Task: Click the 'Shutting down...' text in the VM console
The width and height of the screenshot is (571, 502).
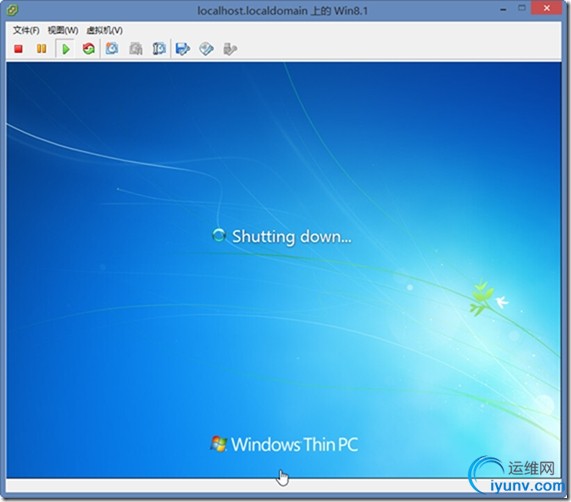Action: pos(292,237)
